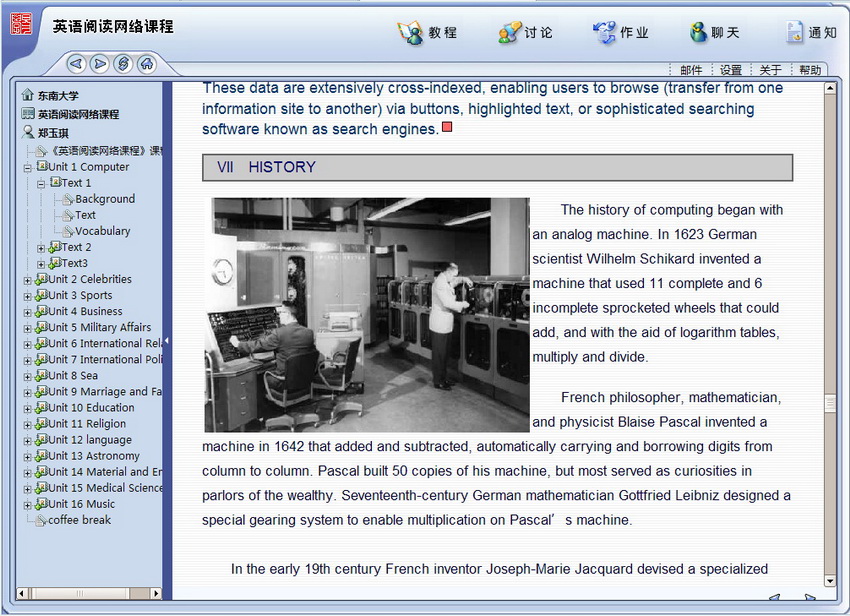Select Unit 9 Marriage item
The height and width of the screenshot is (616, 850).
click(105, 392)
